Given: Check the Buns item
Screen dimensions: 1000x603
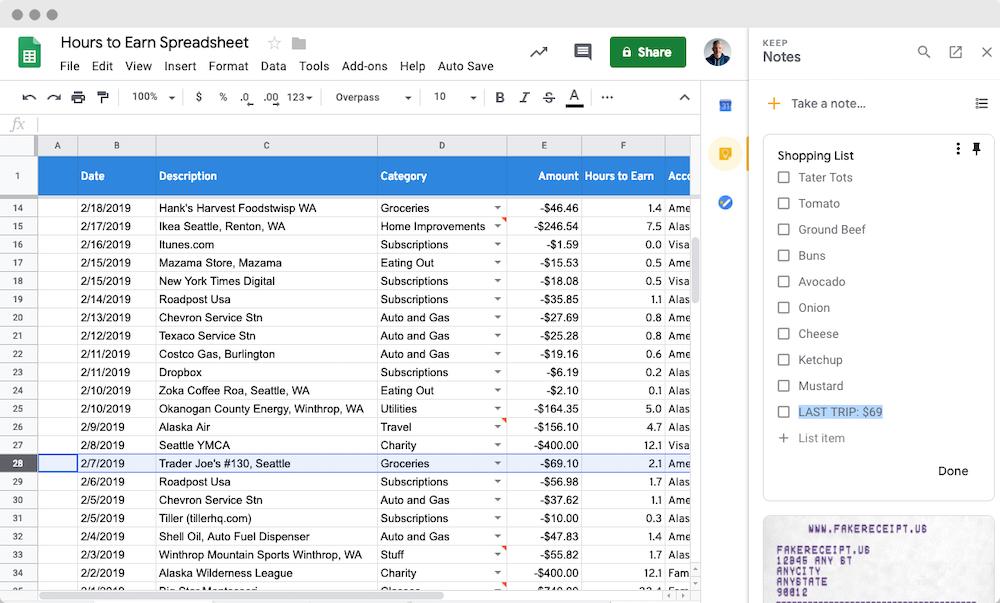Looking at the screenshot, I should [x=784, y=256].
